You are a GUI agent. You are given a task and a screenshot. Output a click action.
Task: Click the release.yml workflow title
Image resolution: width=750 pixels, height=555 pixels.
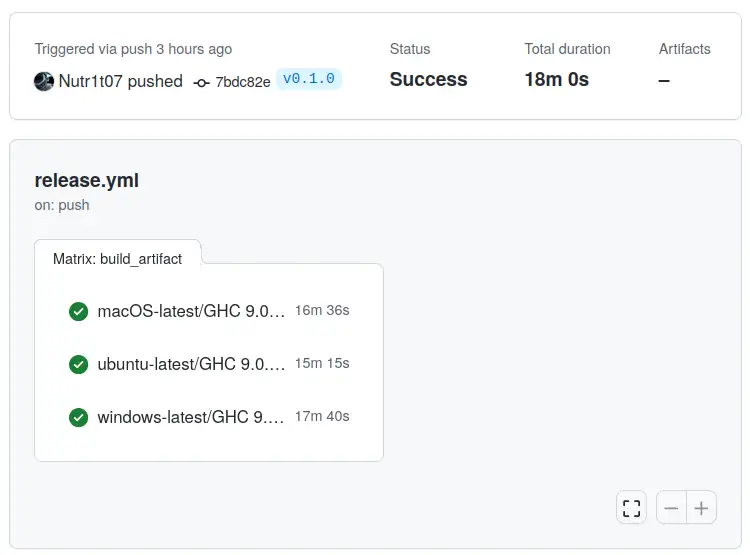click(86, 181)
